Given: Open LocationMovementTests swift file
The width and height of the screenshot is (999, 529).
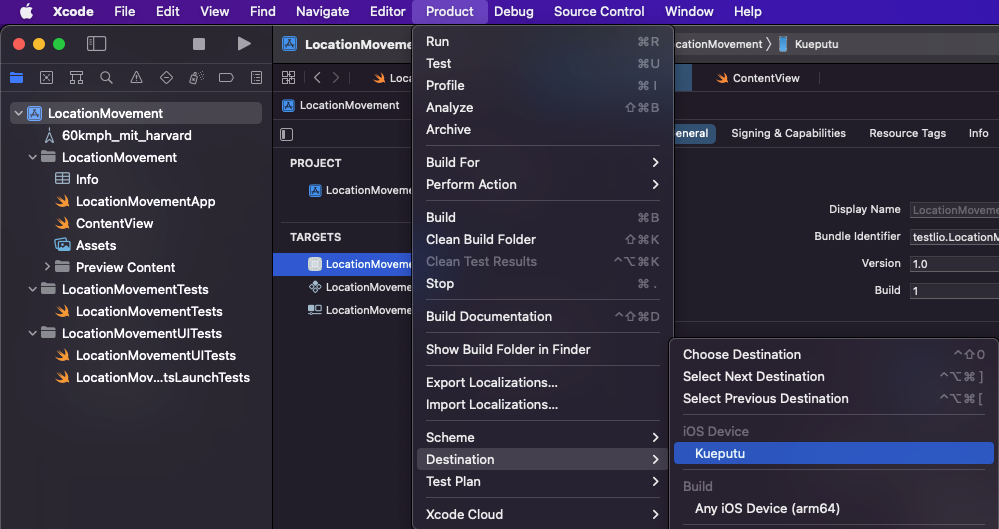Looking at the screenshot, I should (x=139, y=311).
